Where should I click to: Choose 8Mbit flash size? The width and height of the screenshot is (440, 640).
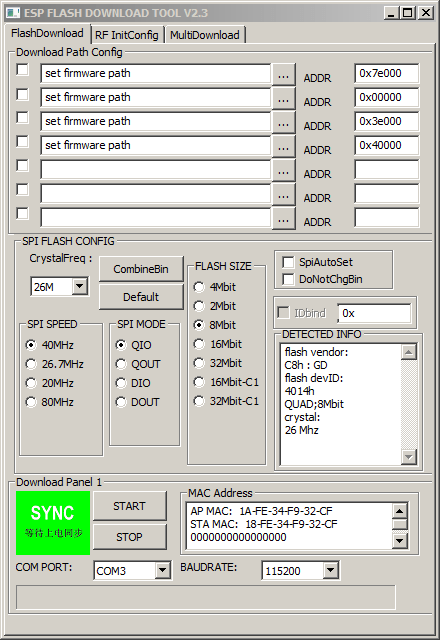tap(215, 325)
